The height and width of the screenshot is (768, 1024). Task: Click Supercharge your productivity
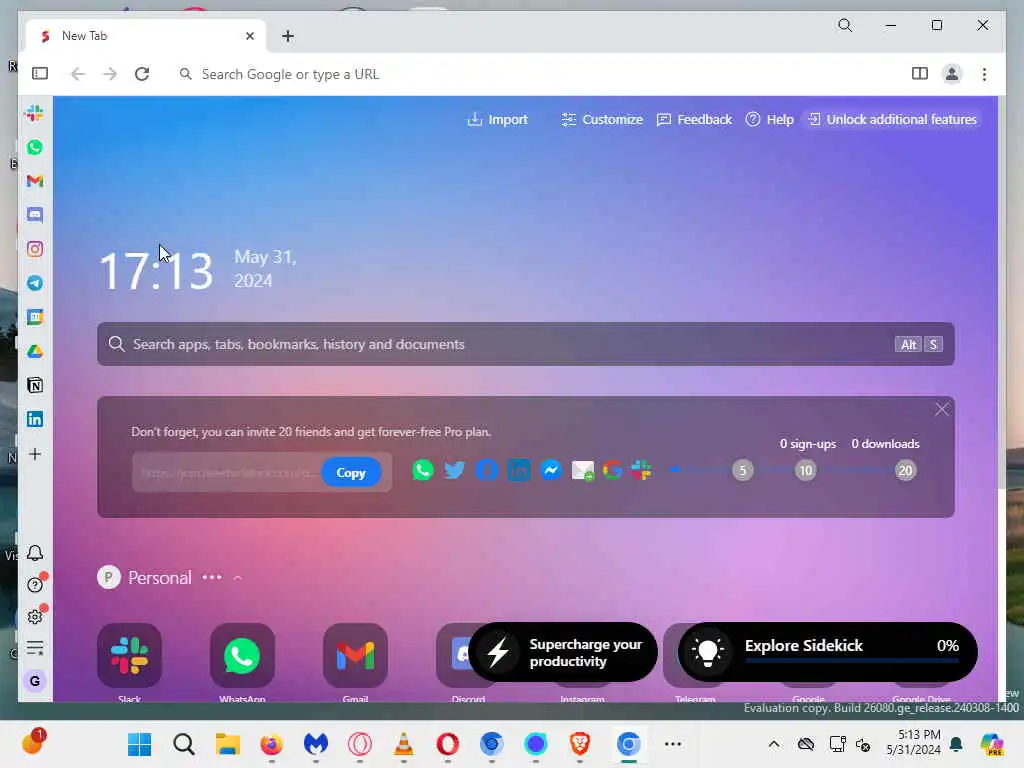click(x=563, y=652)
